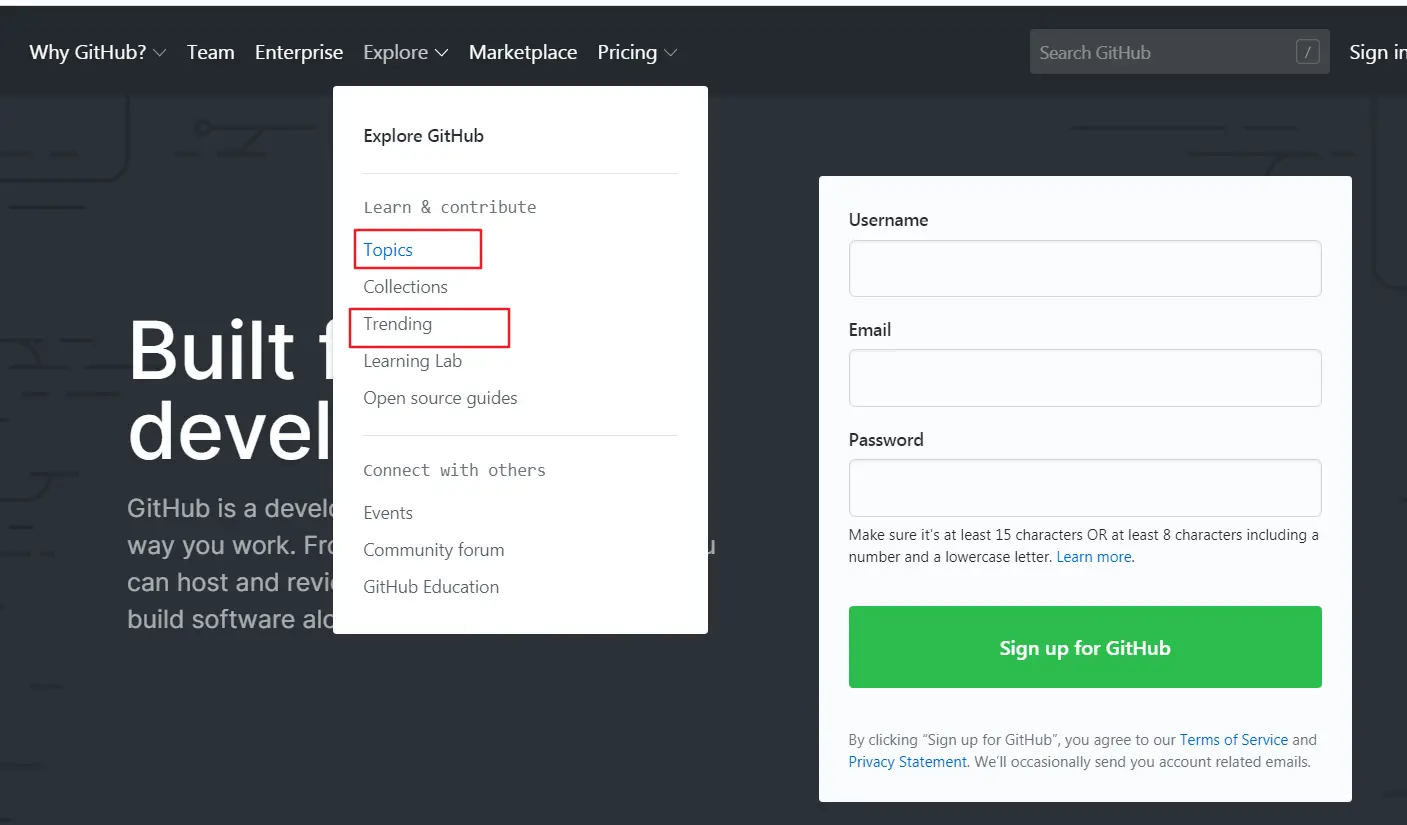The height and width of the screenshot is (825, 1407).
Task: Select Topics in the Explore menu
Action: 388,250
